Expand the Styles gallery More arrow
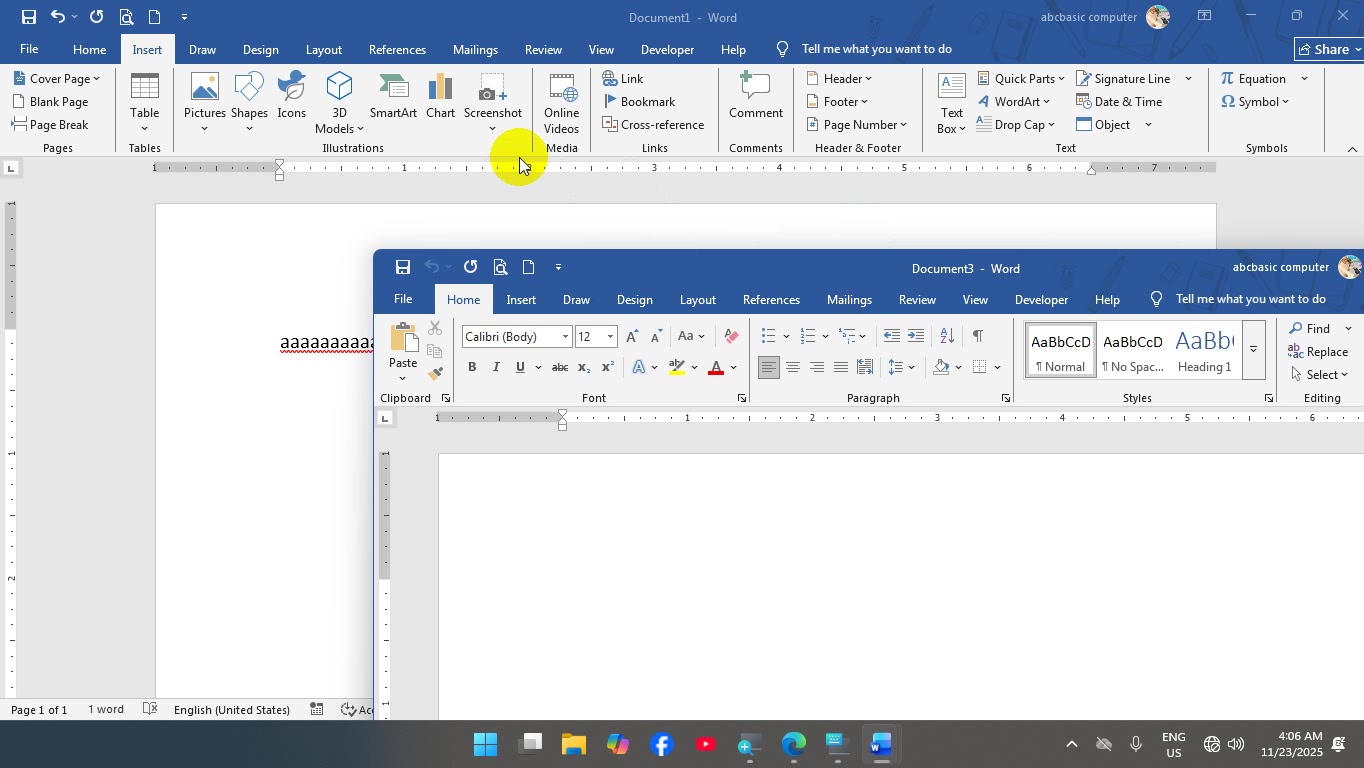 (1253, 350)
